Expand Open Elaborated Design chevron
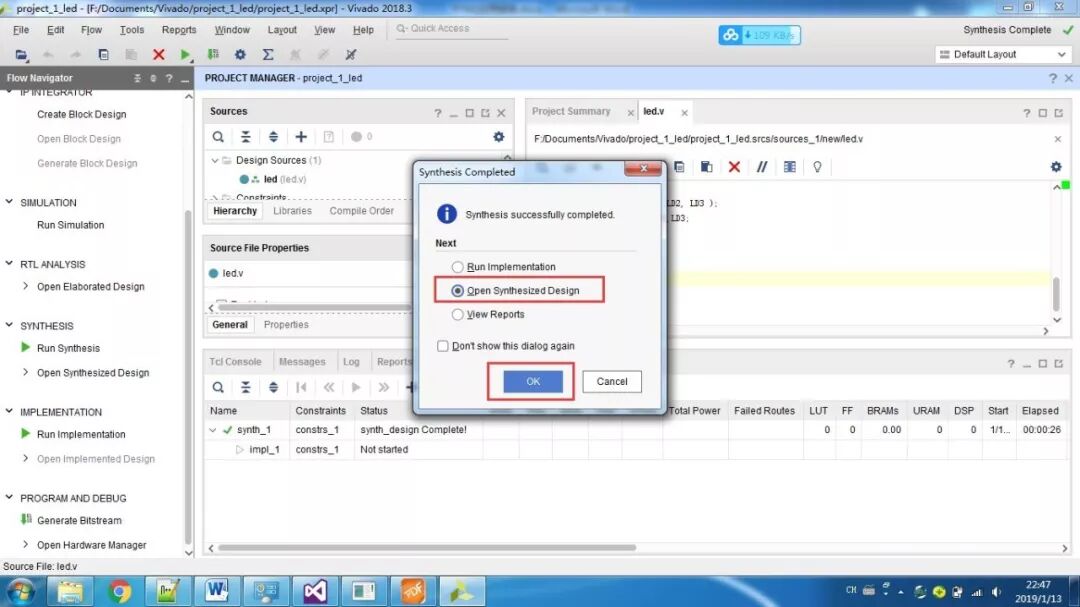The height and width of the screenshot is (607, 1080). [25, 286]
